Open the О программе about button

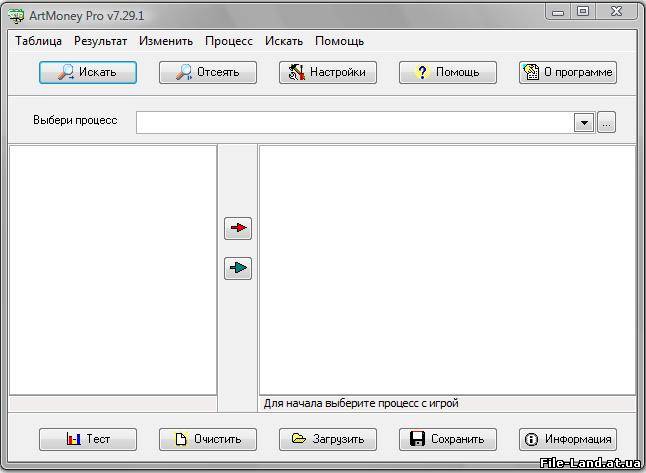(x=568, y=73)
